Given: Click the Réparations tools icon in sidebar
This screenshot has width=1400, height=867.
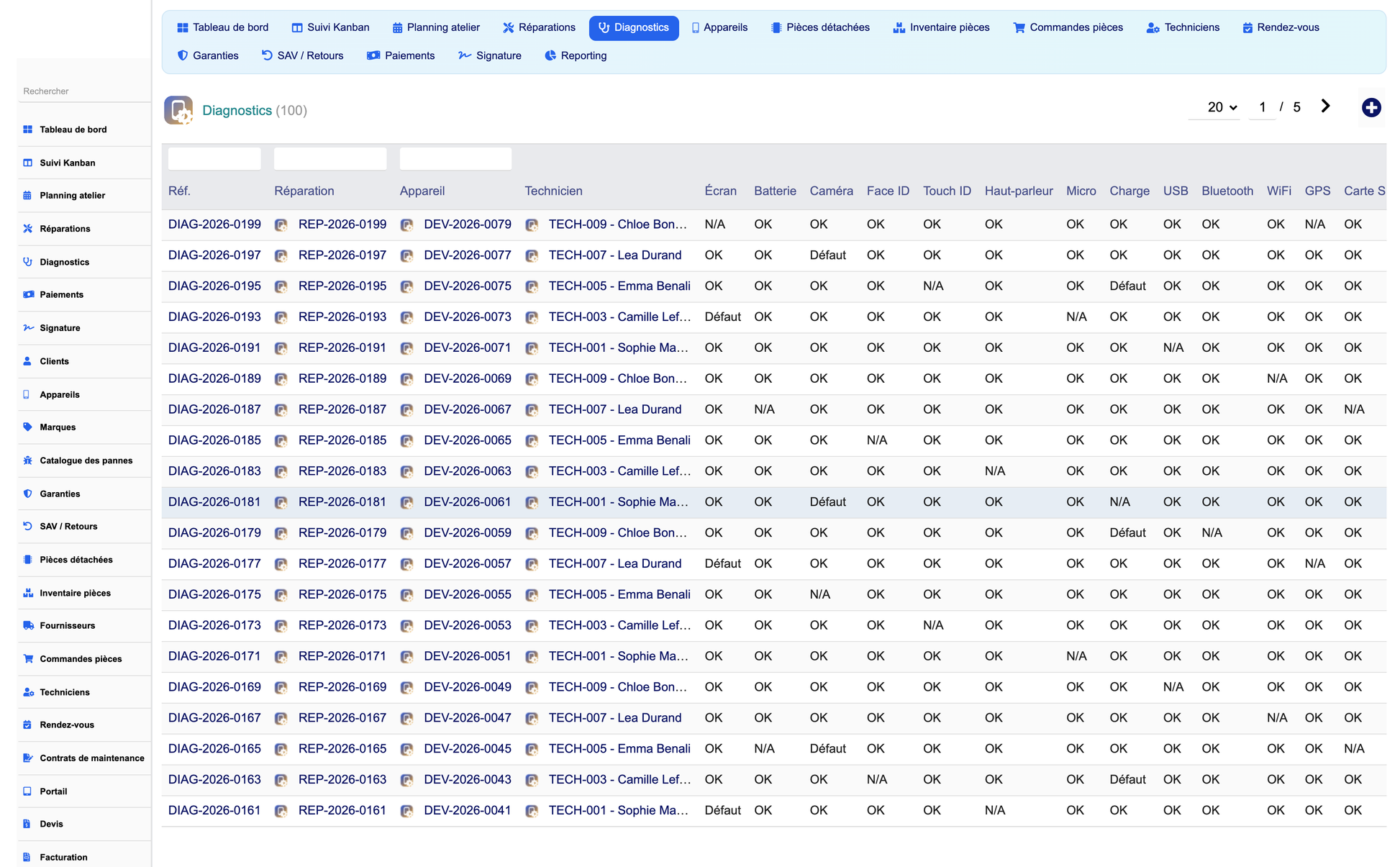Looking at the screenshot, I should [x=28, y=228].
